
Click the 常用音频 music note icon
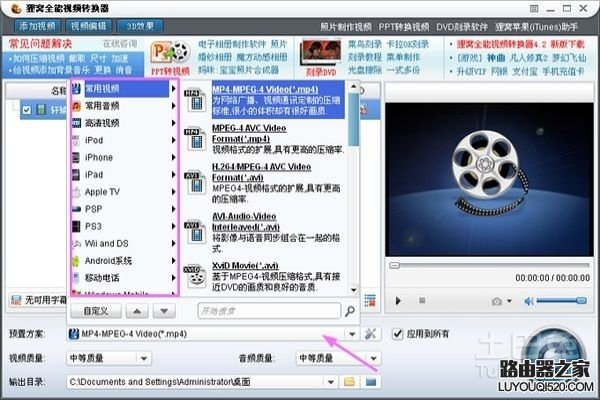77,106
